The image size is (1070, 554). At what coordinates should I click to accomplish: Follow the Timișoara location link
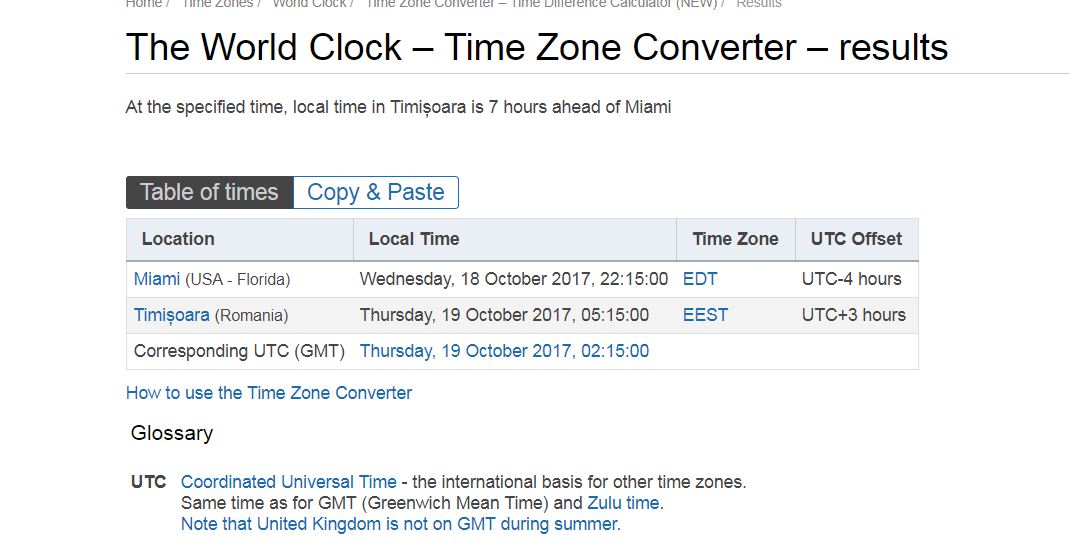tap(172, 315)
